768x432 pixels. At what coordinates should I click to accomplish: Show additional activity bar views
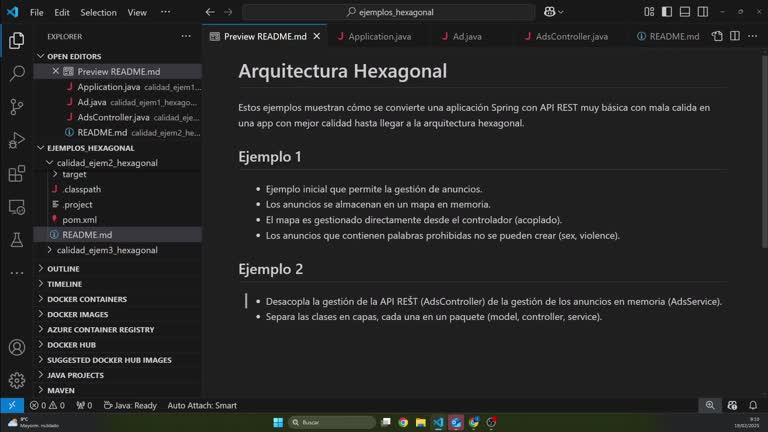(x=17, y=273)
